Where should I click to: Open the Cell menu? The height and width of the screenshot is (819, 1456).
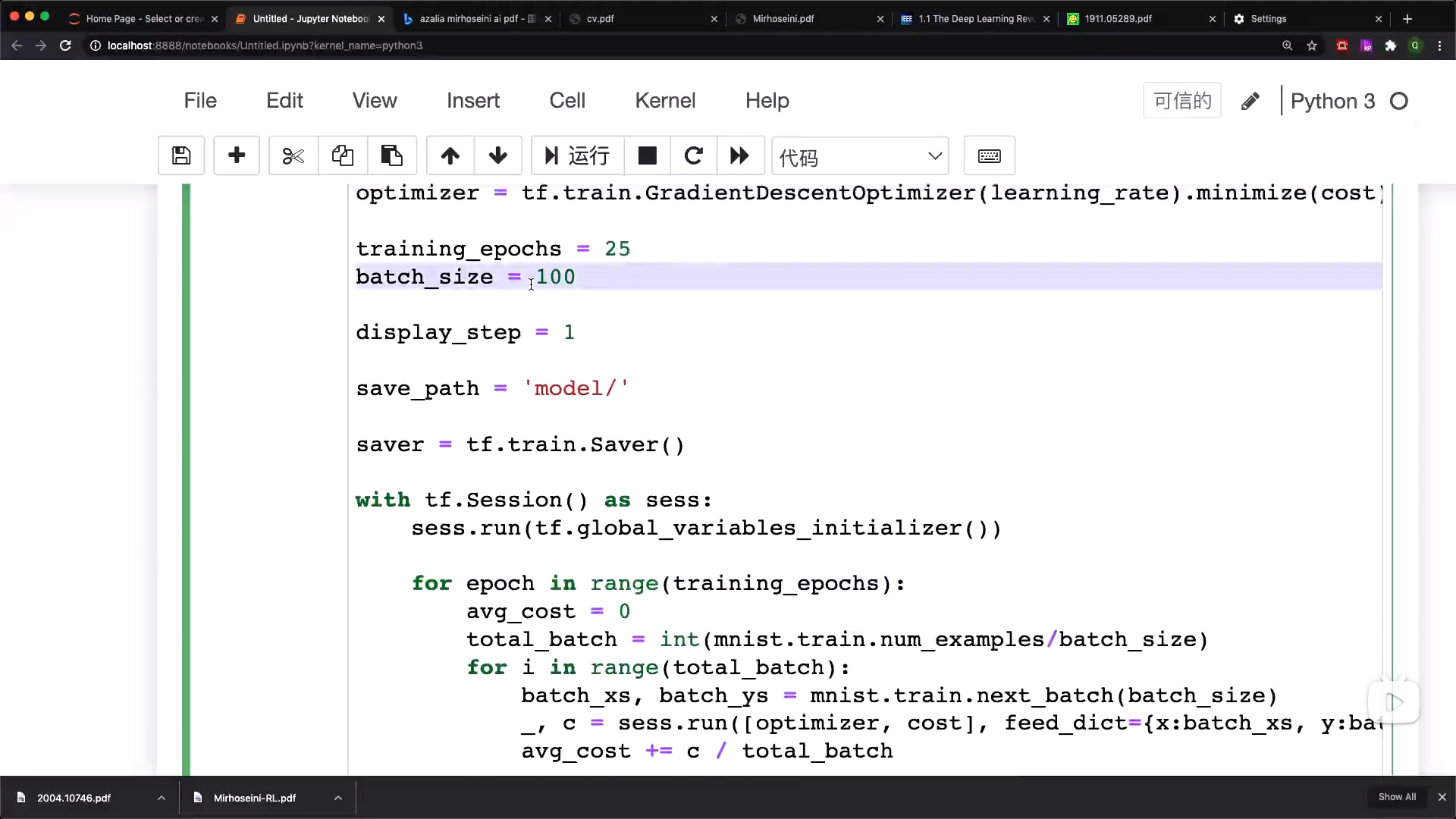tap(567, 101)
